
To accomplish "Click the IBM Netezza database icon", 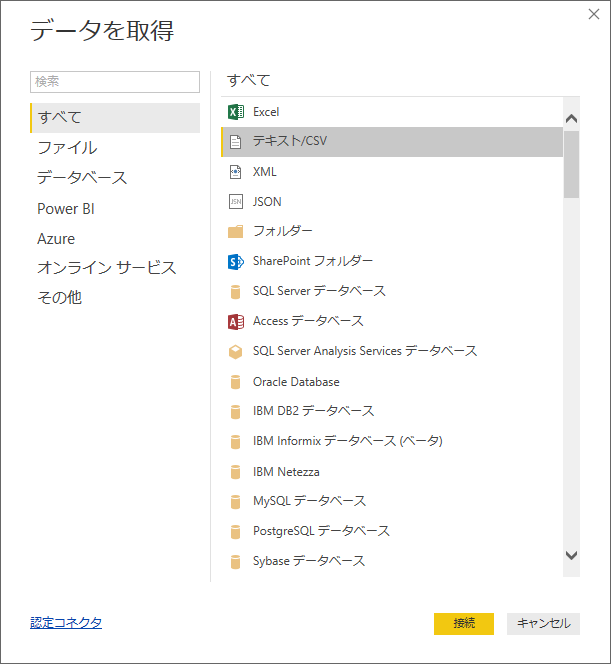I will 235,471.
